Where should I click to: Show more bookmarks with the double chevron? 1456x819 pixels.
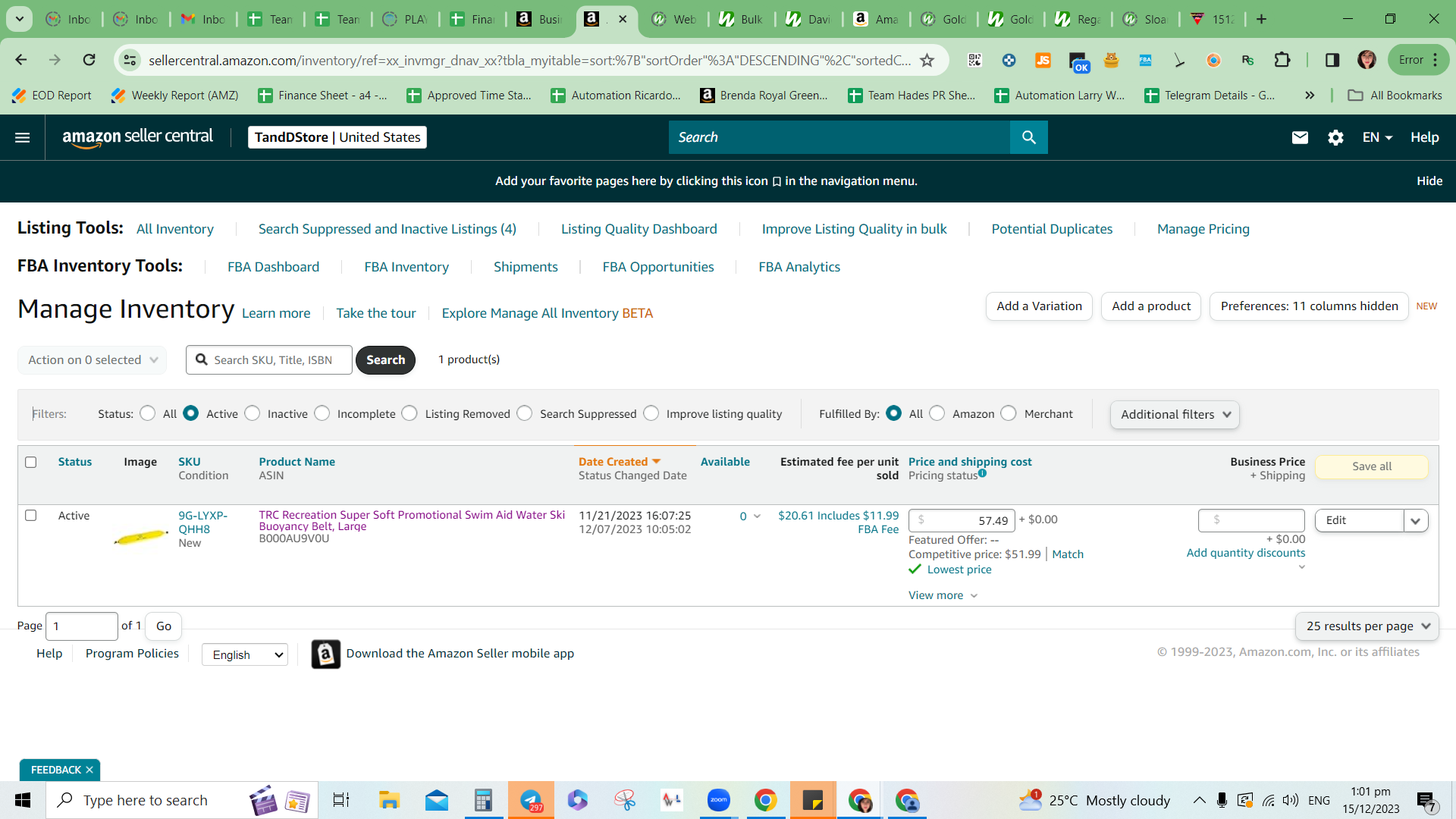1310,96
